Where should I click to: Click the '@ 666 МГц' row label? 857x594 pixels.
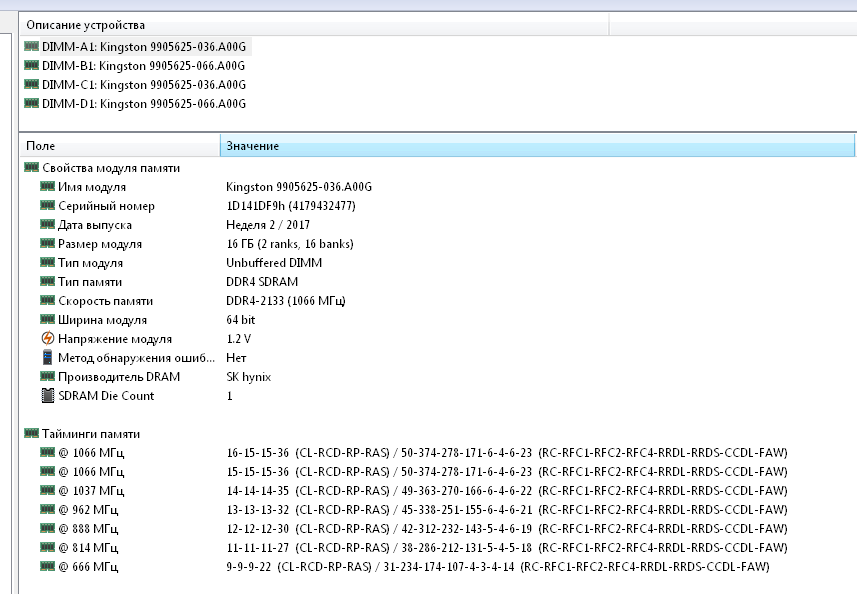(x=88, y=567)
